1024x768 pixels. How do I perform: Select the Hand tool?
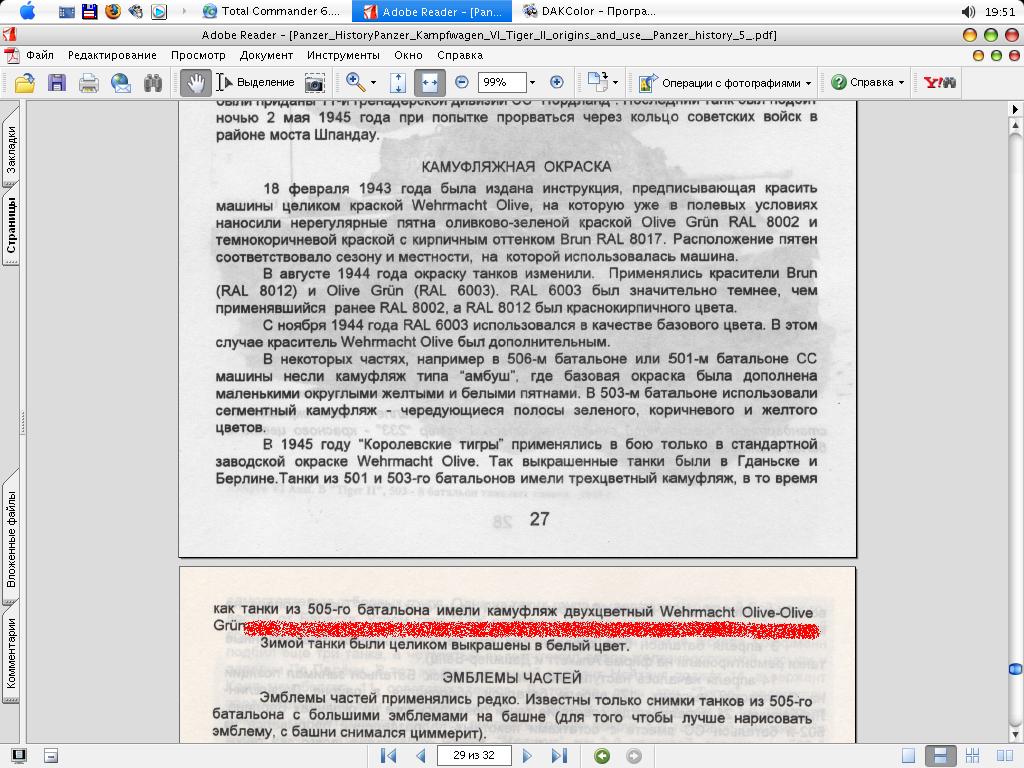click(x=195, y=82)
